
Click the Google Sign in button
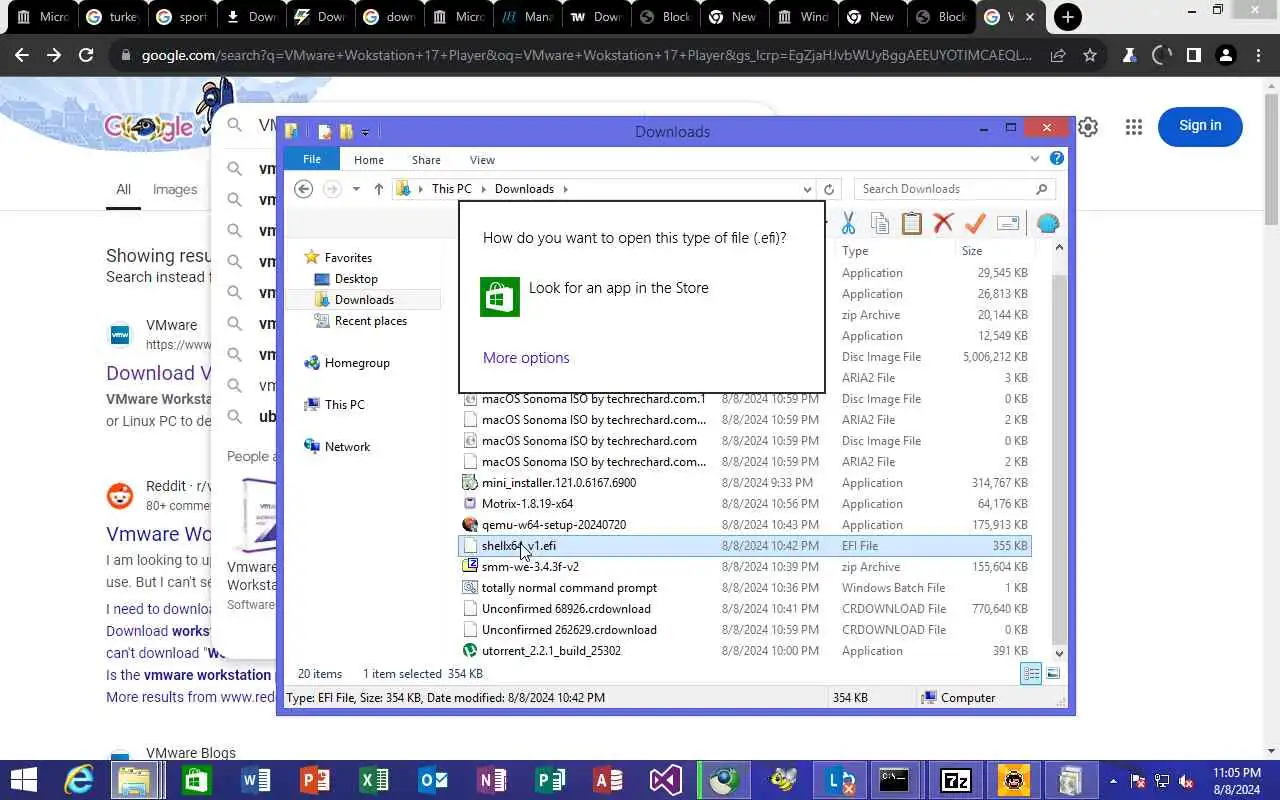point(1200,126)
